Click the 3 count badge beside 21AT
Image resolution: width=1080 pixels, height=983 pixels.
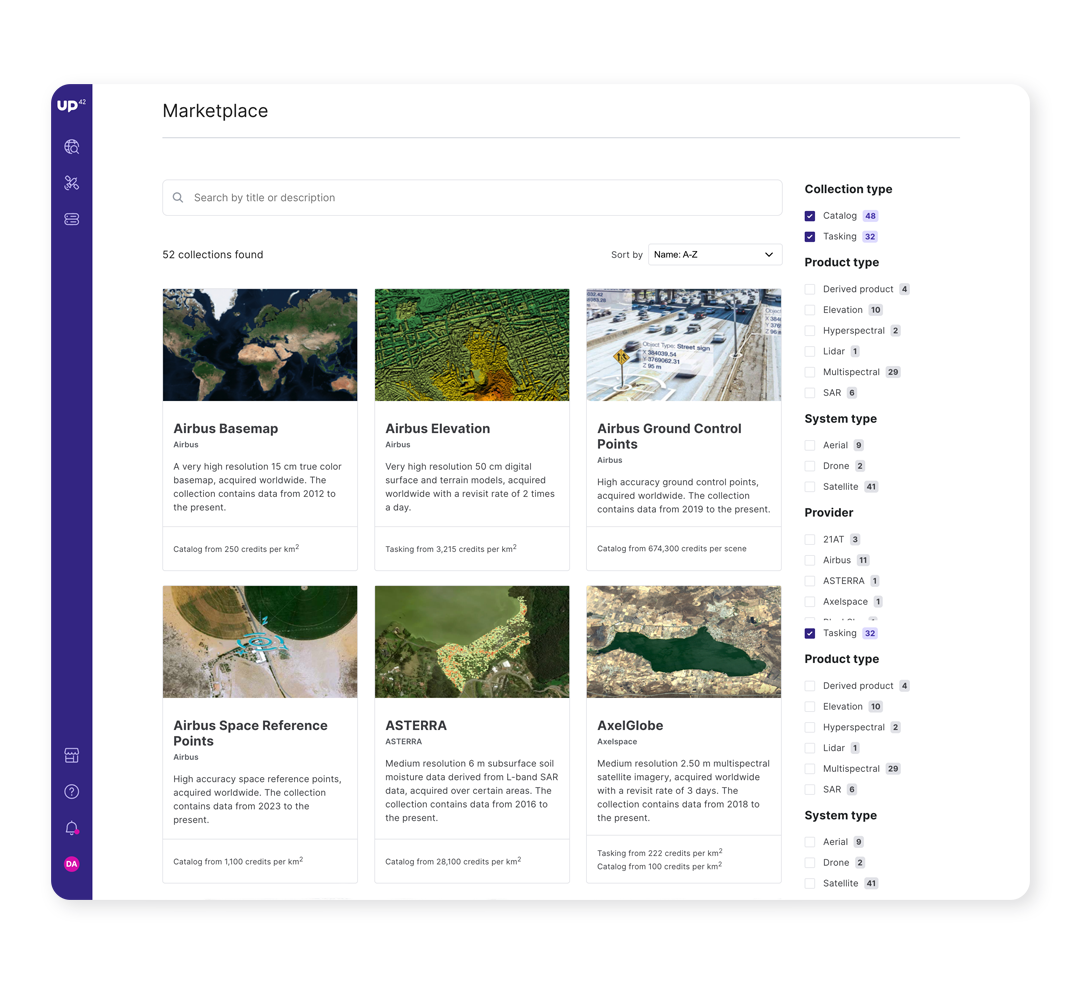pyautogui.click(x=855, y=539)
